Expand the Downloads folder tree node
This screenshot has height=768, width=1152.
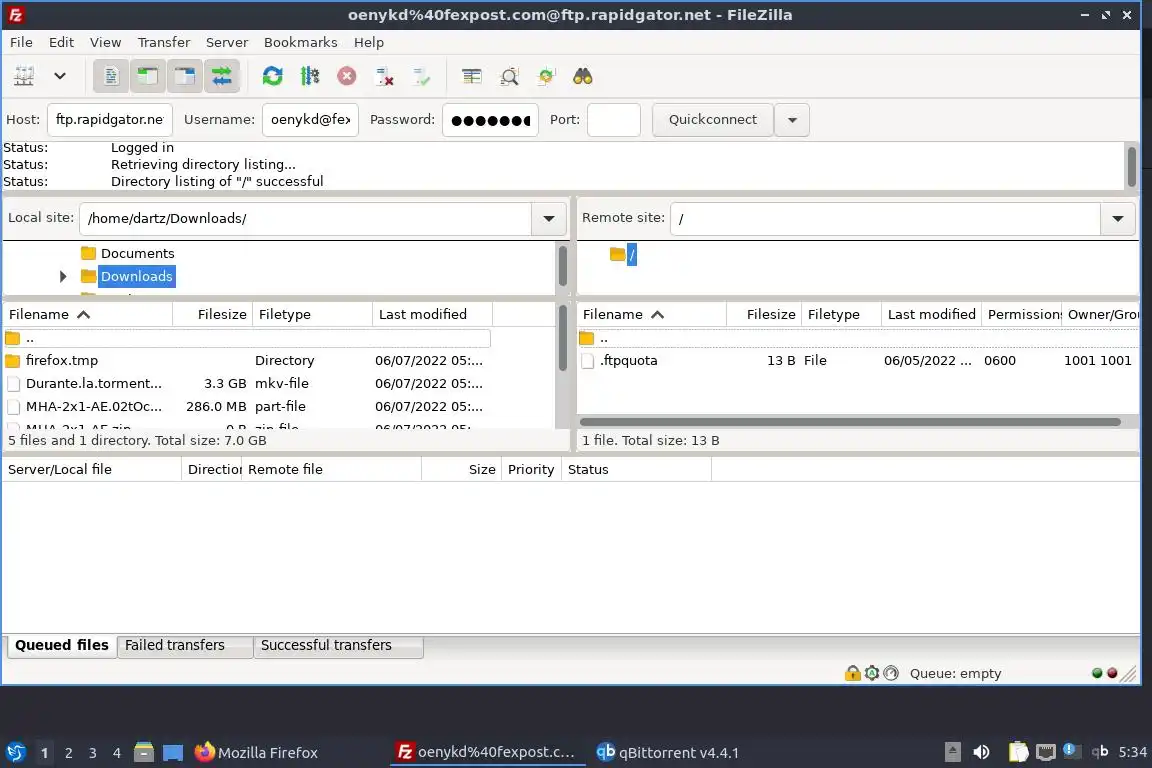pyautogui.click(x=63, y=276)
